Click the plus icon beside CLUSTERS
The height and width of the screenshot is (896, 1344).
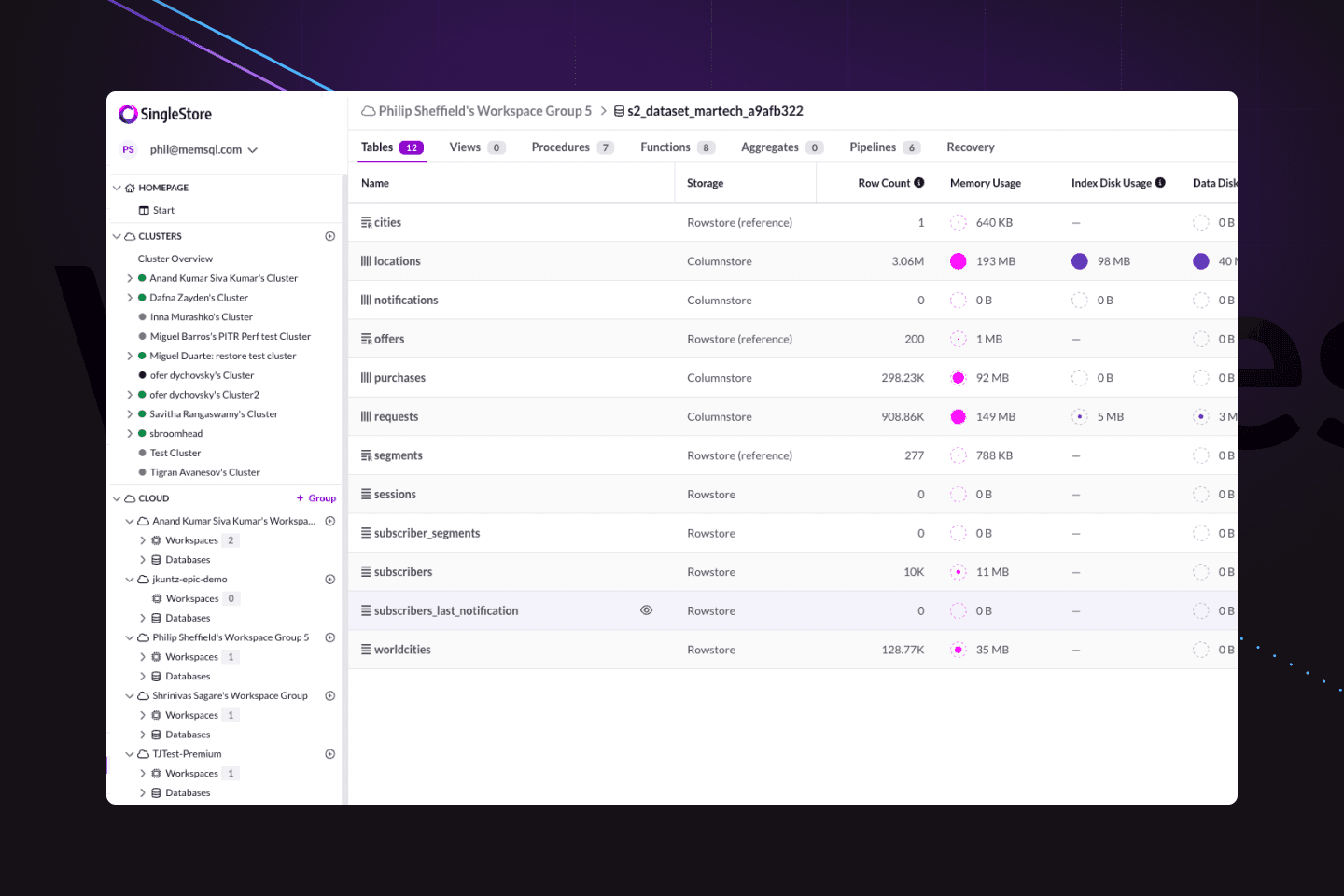(329, 236)
